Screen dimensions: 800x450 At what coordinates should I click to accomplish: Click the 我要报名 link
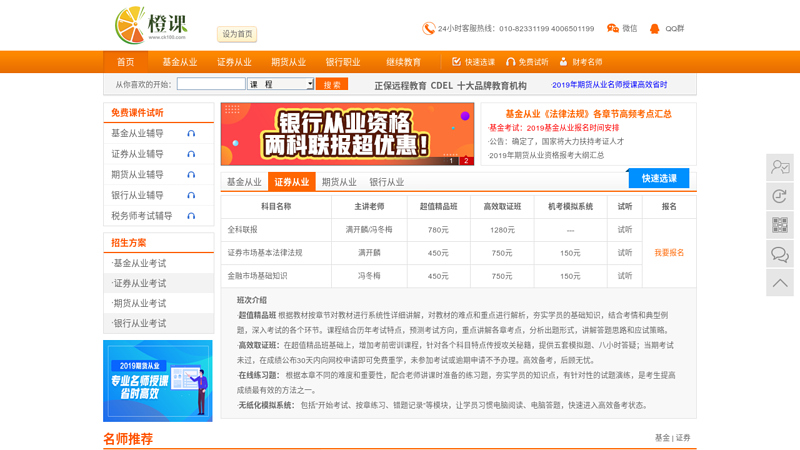[x=669, y=253]
